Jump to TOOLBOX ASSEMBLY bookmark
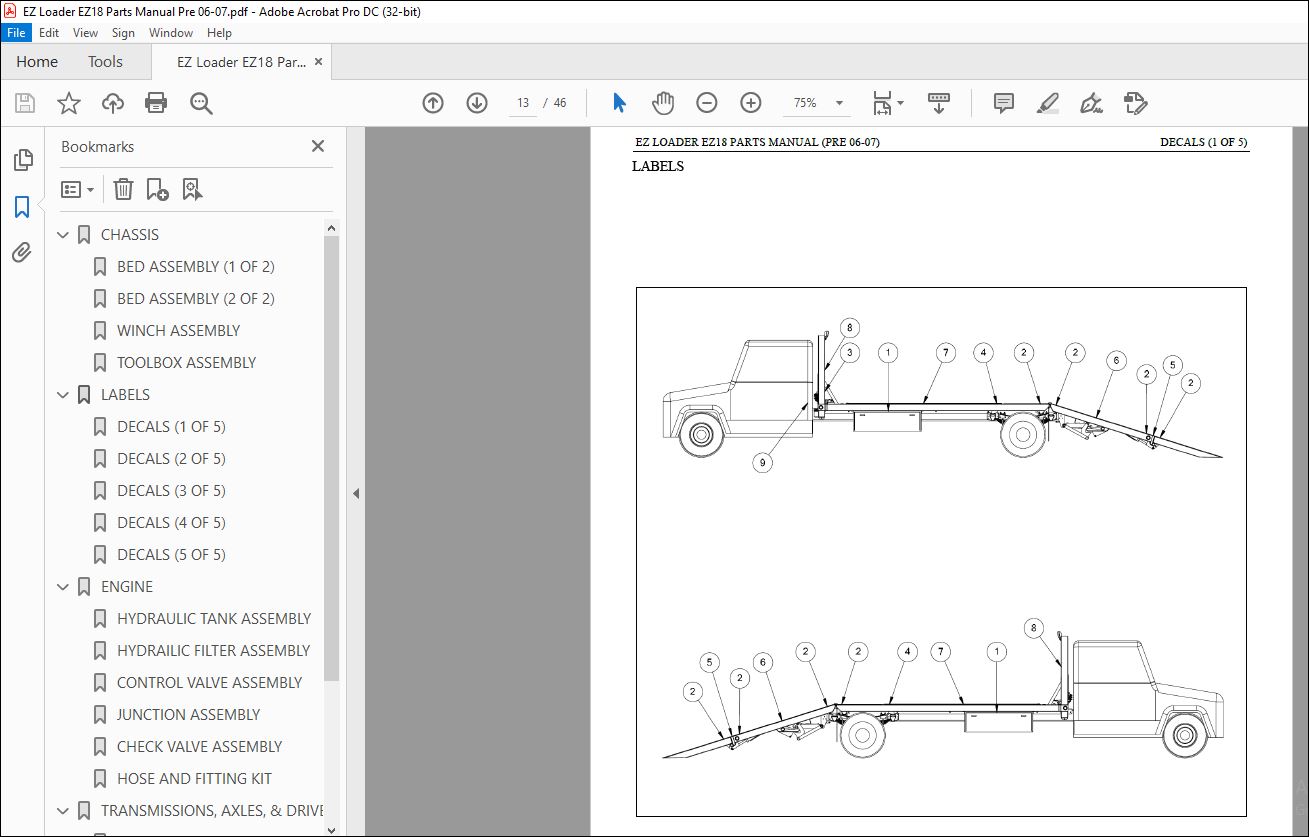1309x837 pixels. pos(187,363)
